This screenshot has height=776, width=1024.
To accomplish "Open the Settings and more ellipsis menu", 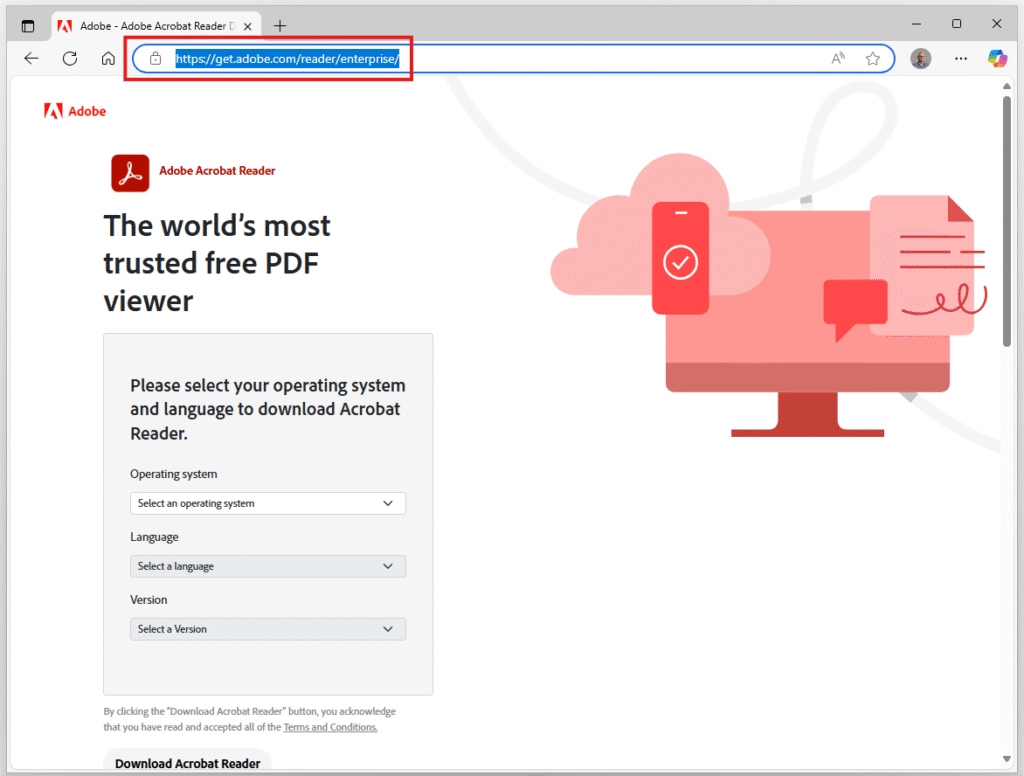I will coord(961,58).
